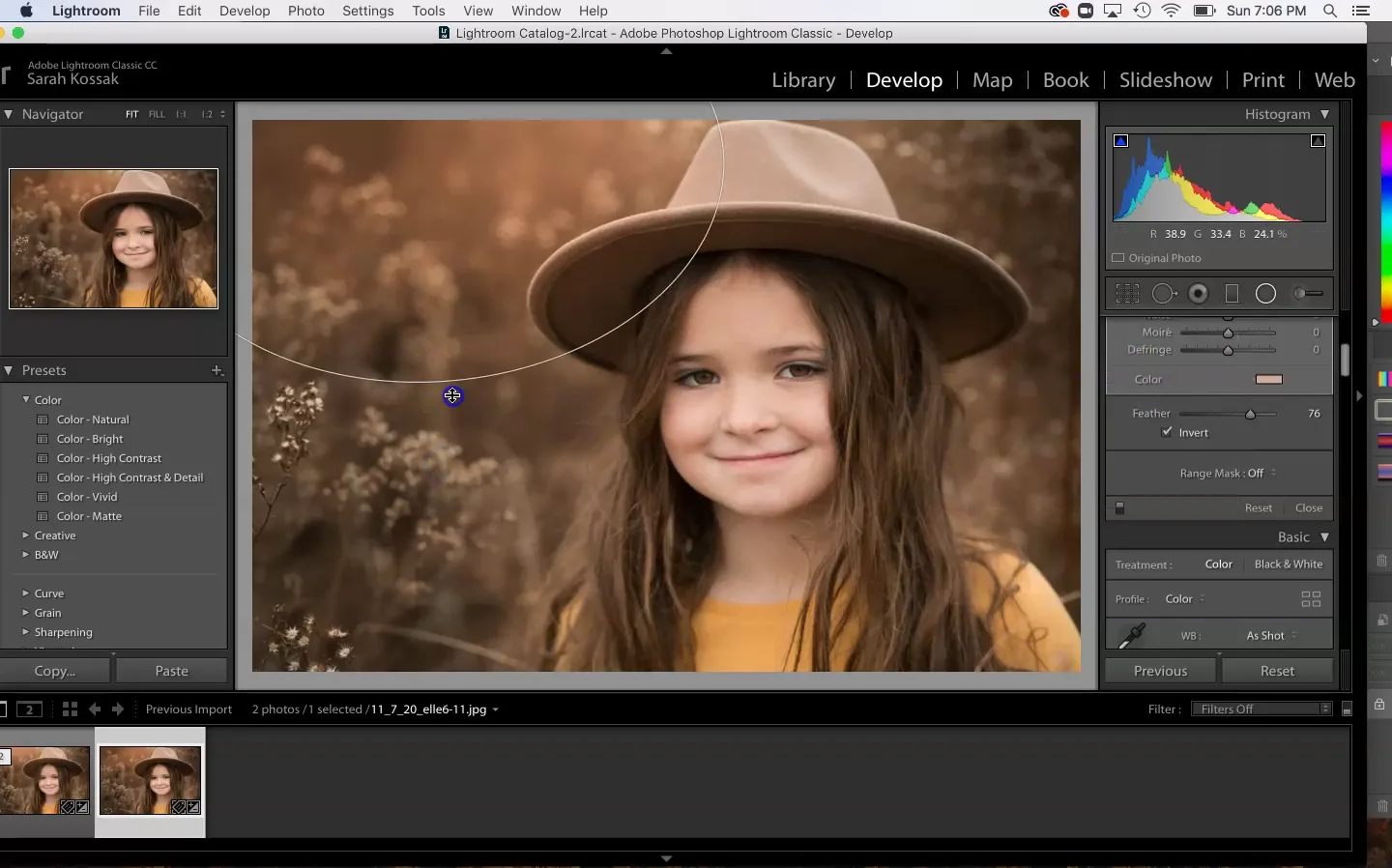Choose Color treatment
Image resolution: width=1392 pixels, height=868 pixels.
[1219, 564]
